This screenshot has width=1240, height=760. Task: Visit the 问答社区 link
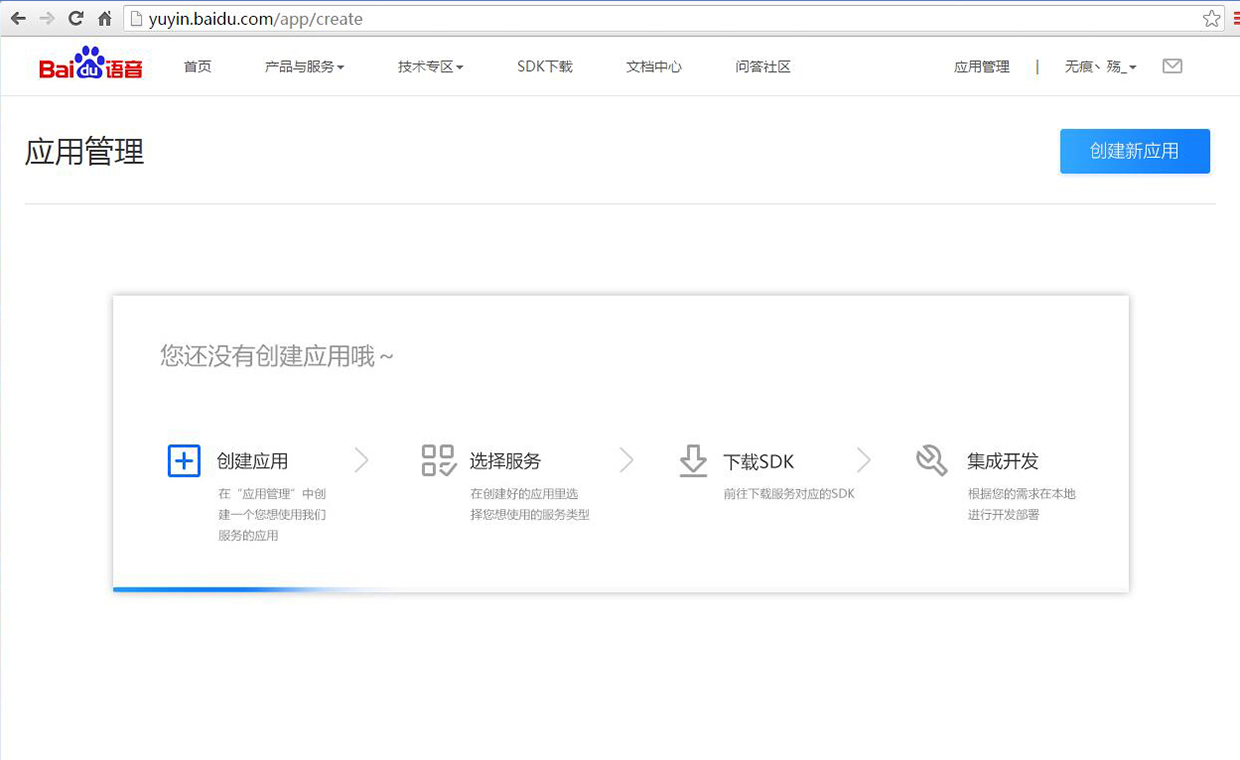(763, 67)
